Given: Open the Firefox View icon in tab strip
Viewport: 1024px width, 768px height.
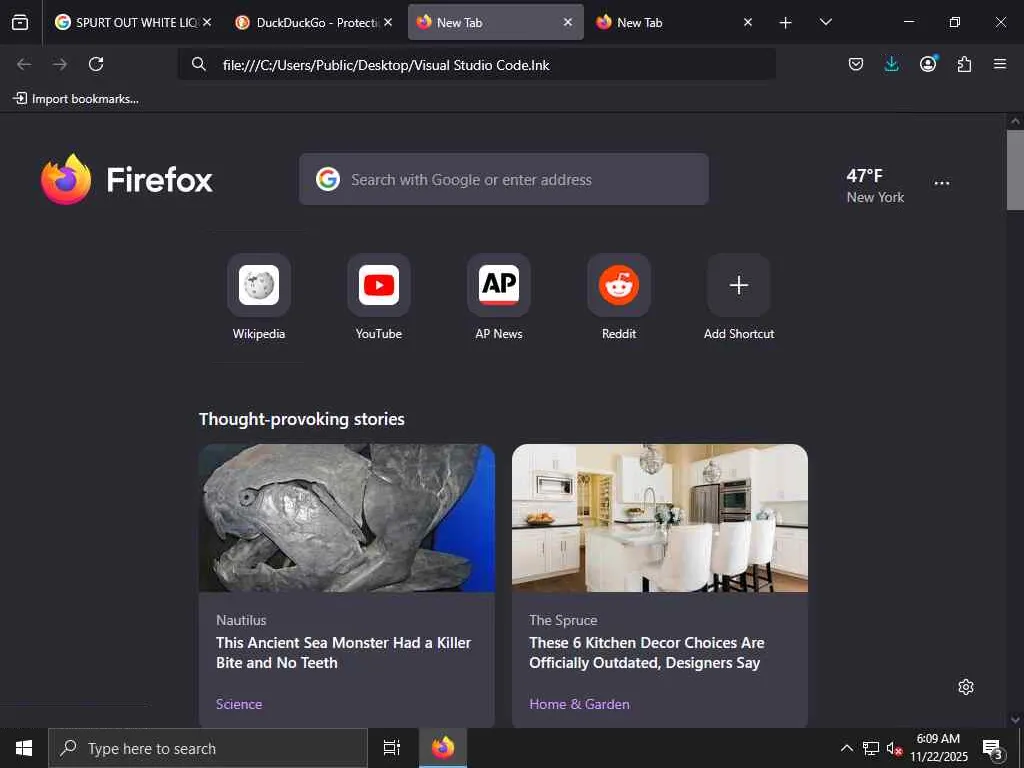Looking at the screenshot, I should point(20,22).
